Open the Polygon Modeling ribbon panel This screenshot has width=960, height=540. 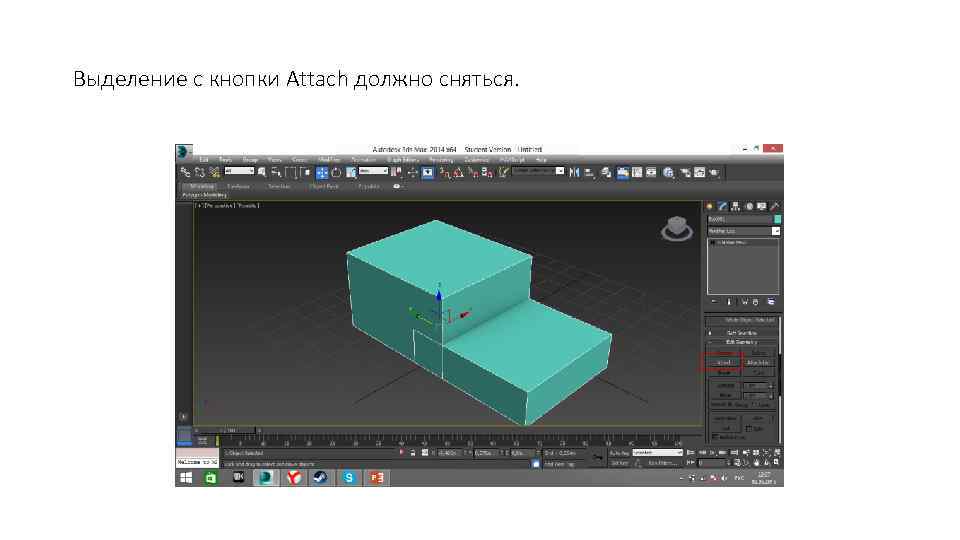(x=204, y=195)
